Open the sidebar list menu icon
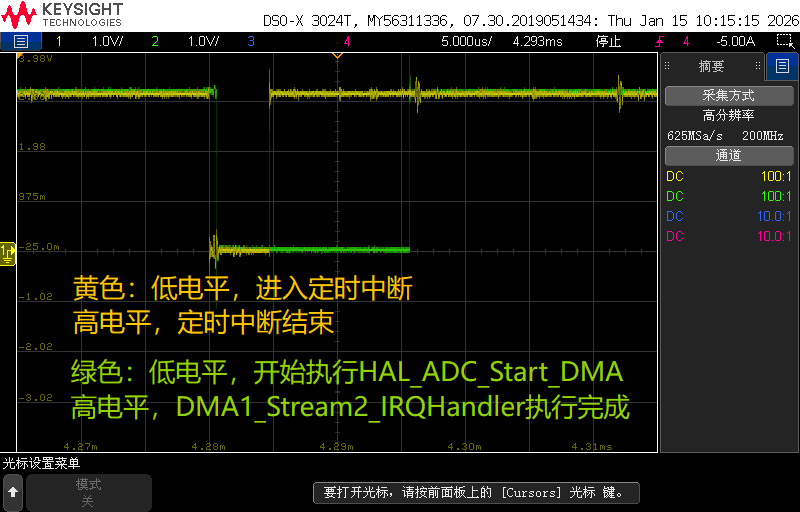This screenshot has width=800, height=512. coord(782,66)
